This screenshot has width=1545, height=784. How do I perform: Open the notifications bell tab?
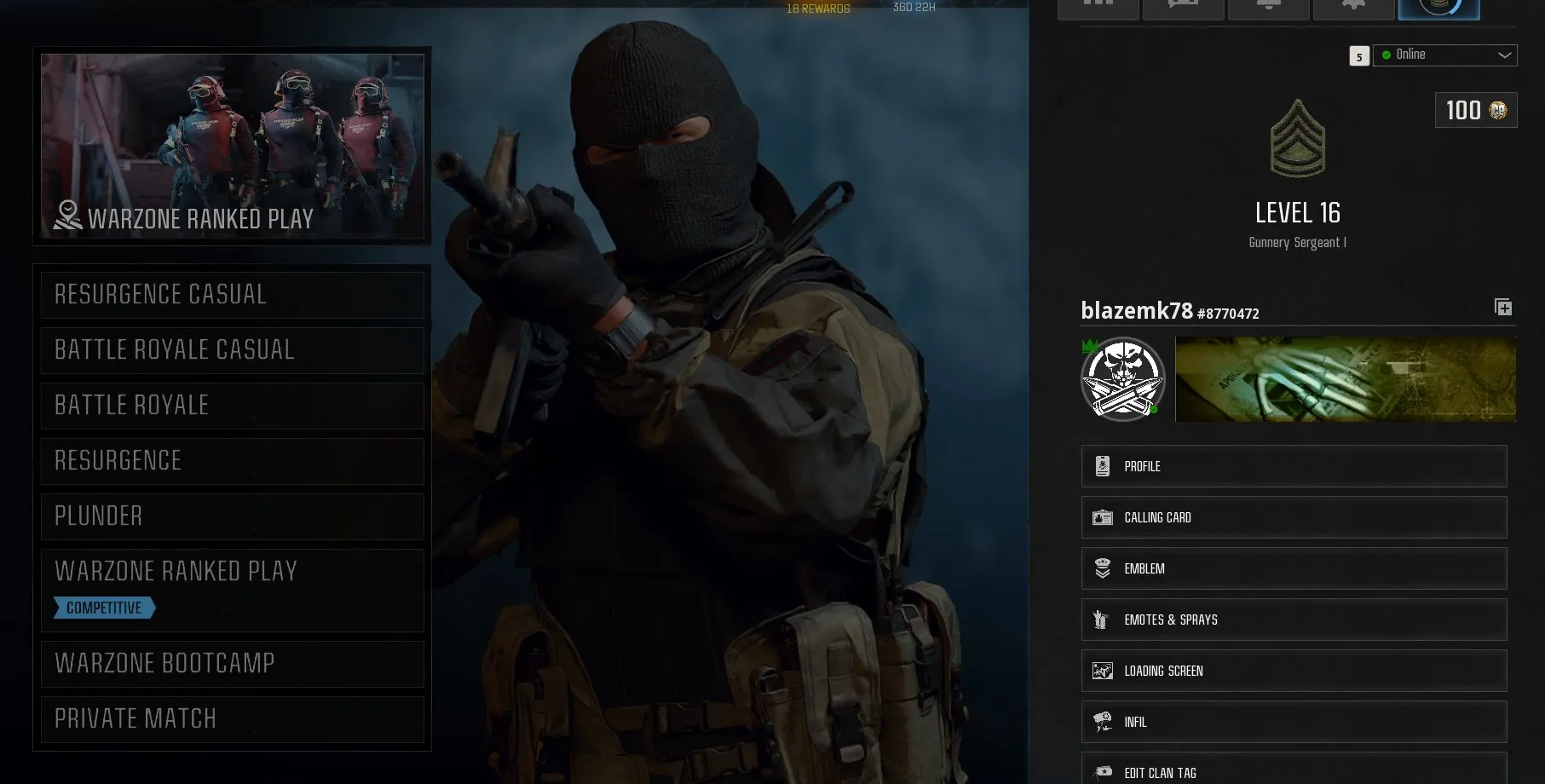coord(1268,9)
